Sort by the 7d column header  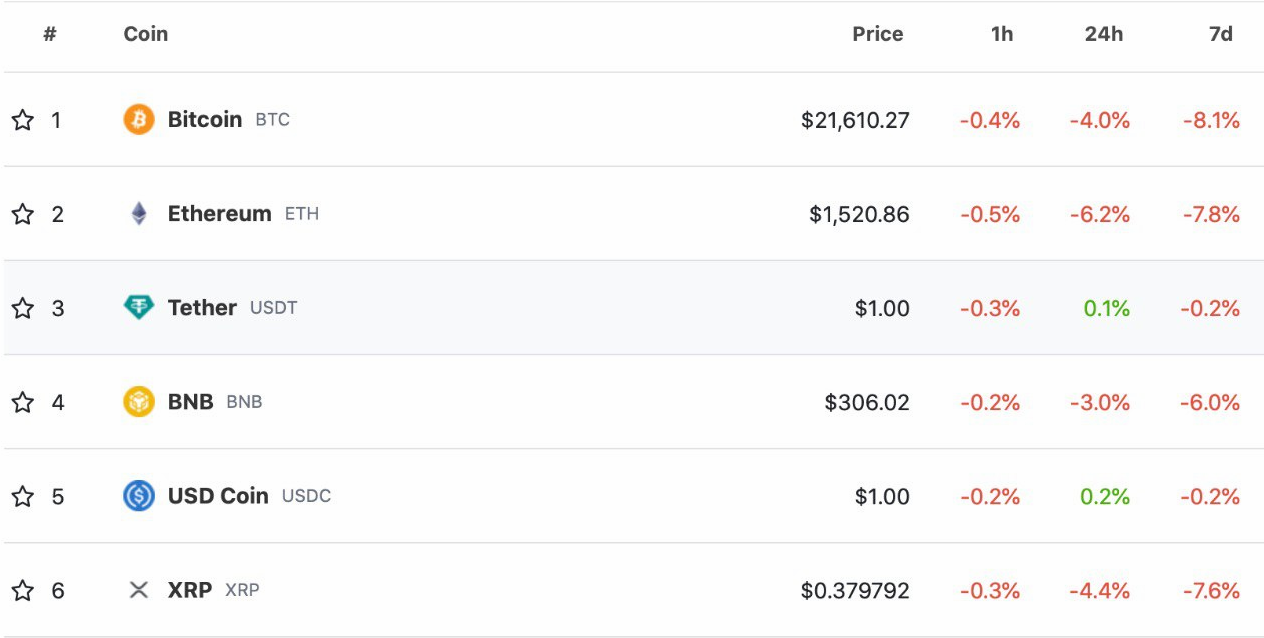[1220, 34]
